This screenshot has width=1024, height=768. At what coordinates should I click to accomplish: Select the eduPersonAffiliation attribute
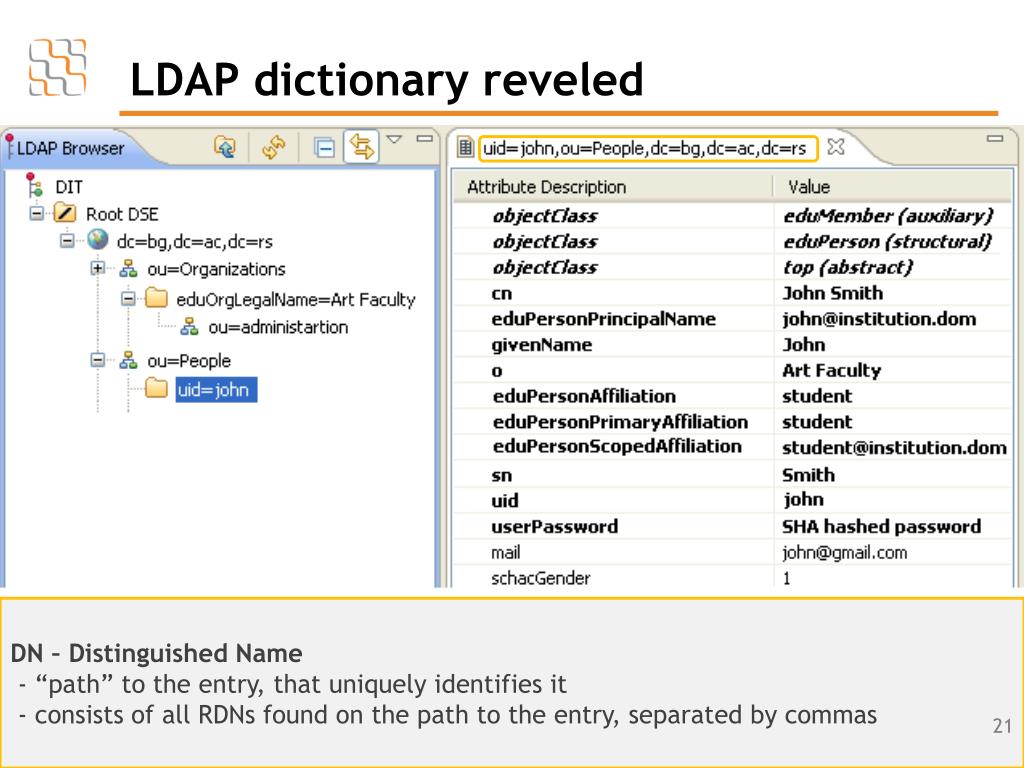click(x=584, y=396)
